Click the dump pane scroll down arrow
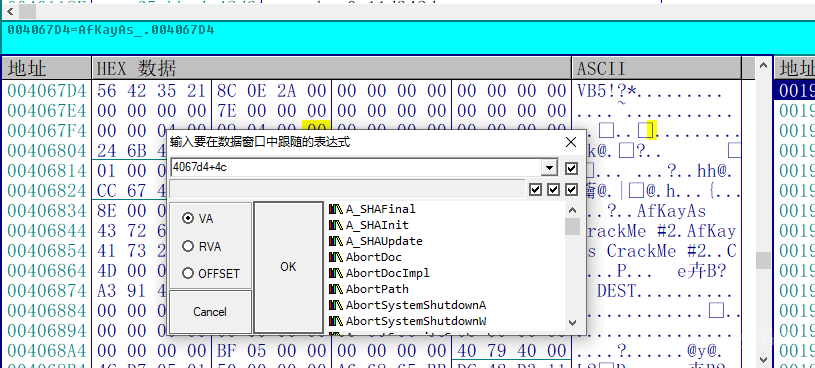The image size is (815, 368). (x=763, y=359)
